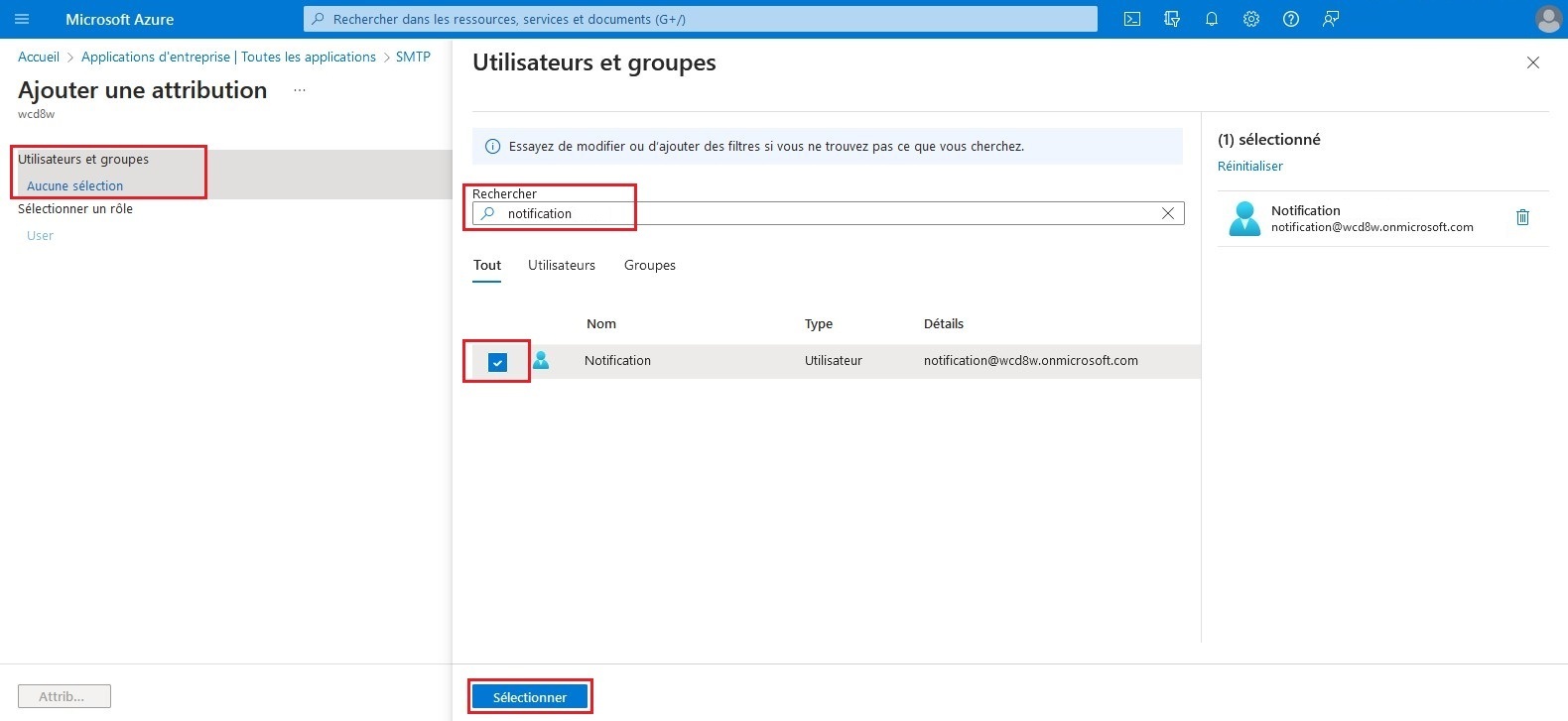1568x721 pixels.
Task: Click Sélectionner un rôle section
Action: [x=75, y=209]
